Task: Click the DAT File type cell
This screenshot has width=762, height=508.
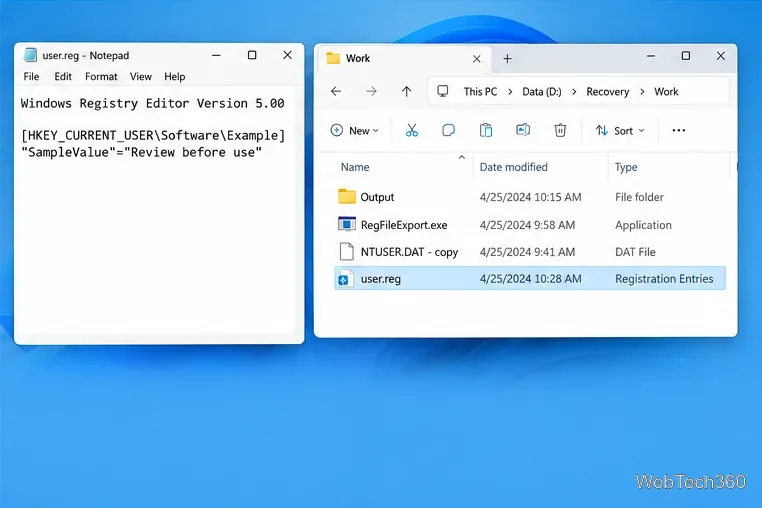Action: point(635,252)
